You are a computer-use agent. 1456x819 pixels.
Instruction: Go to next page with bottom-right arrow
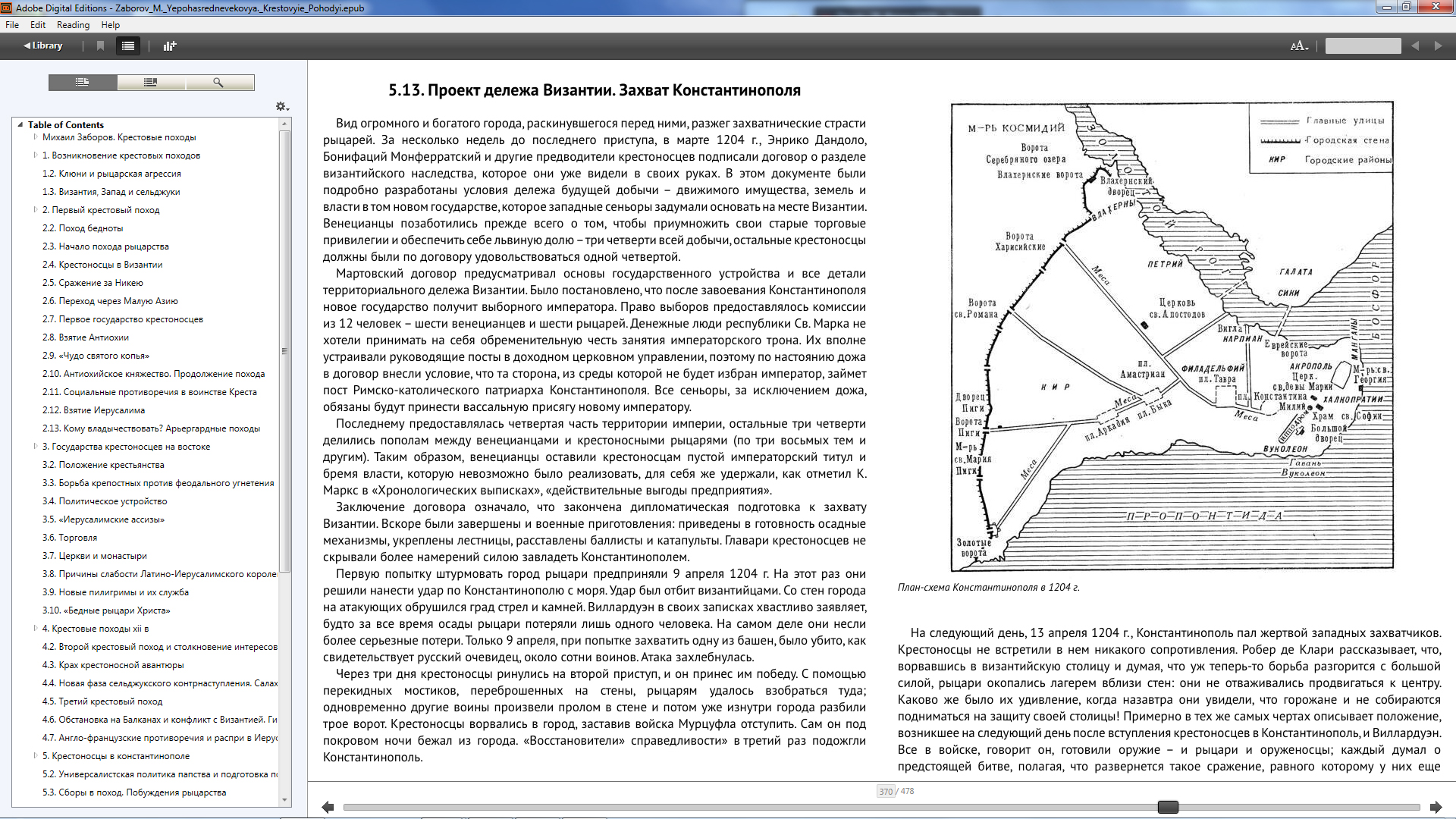(1436, 807)
